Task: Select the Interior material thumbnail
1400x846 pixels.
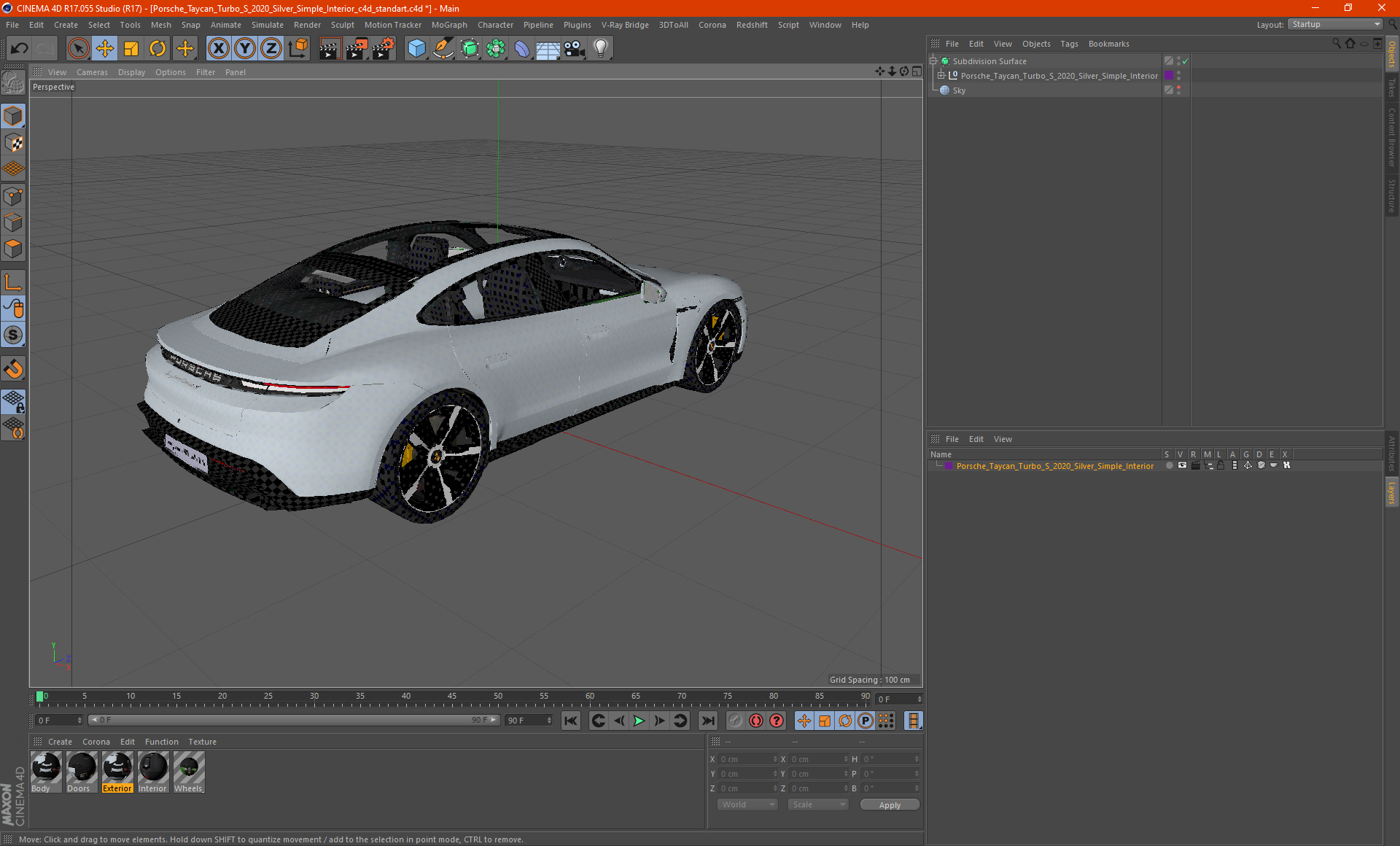Action: (153, 772)
